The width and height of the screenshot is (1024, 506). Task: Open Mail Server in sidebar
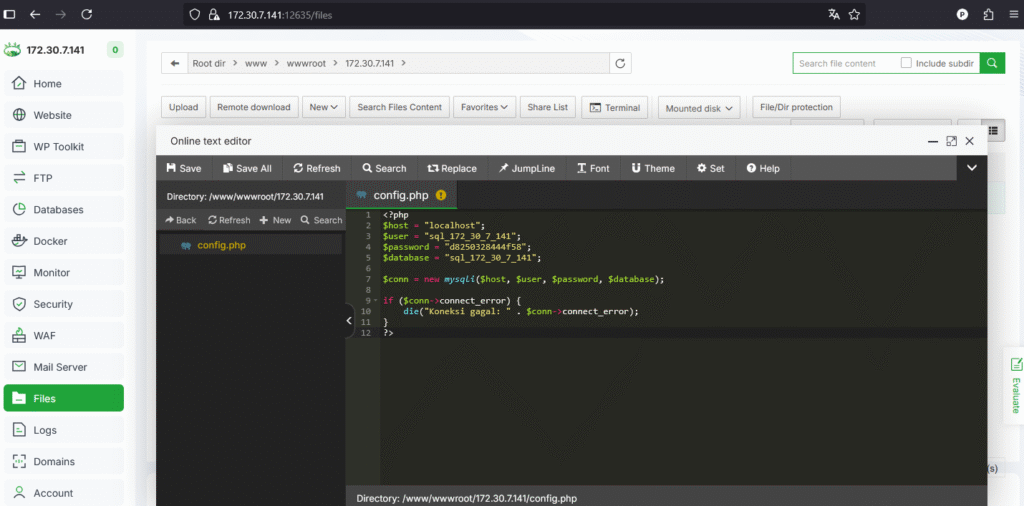click(x=63, y=367)
